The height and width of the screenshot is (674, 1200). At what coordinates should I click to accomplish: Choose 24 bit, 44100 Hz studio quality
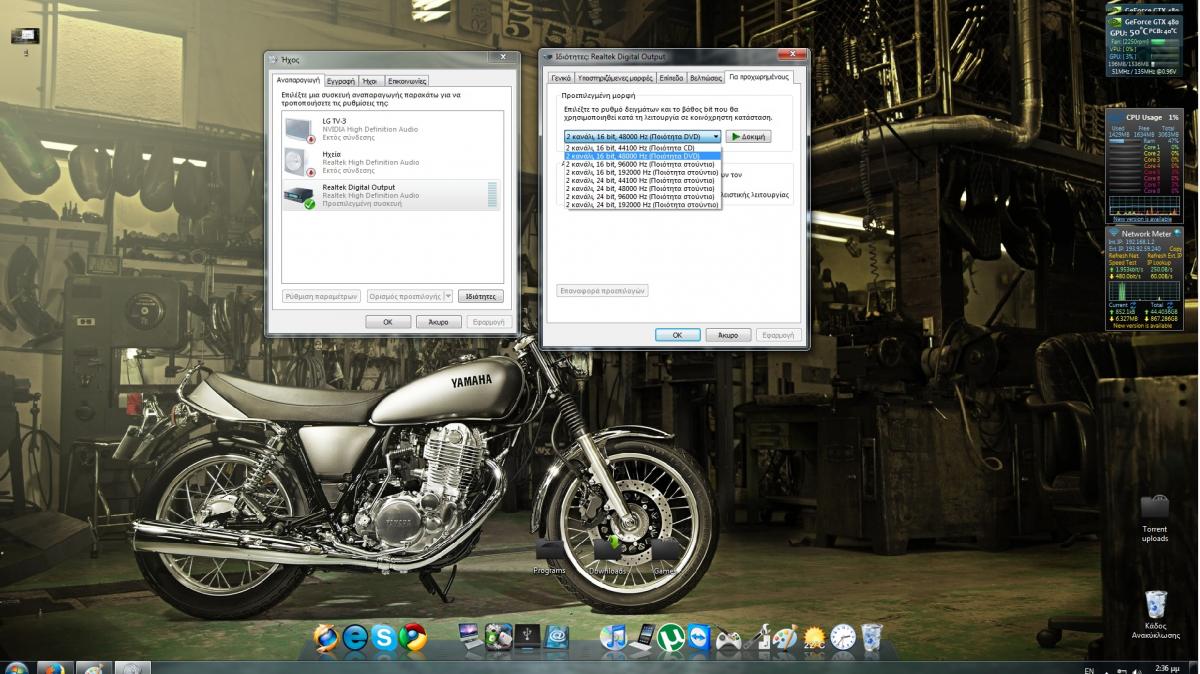click(644, 180)
